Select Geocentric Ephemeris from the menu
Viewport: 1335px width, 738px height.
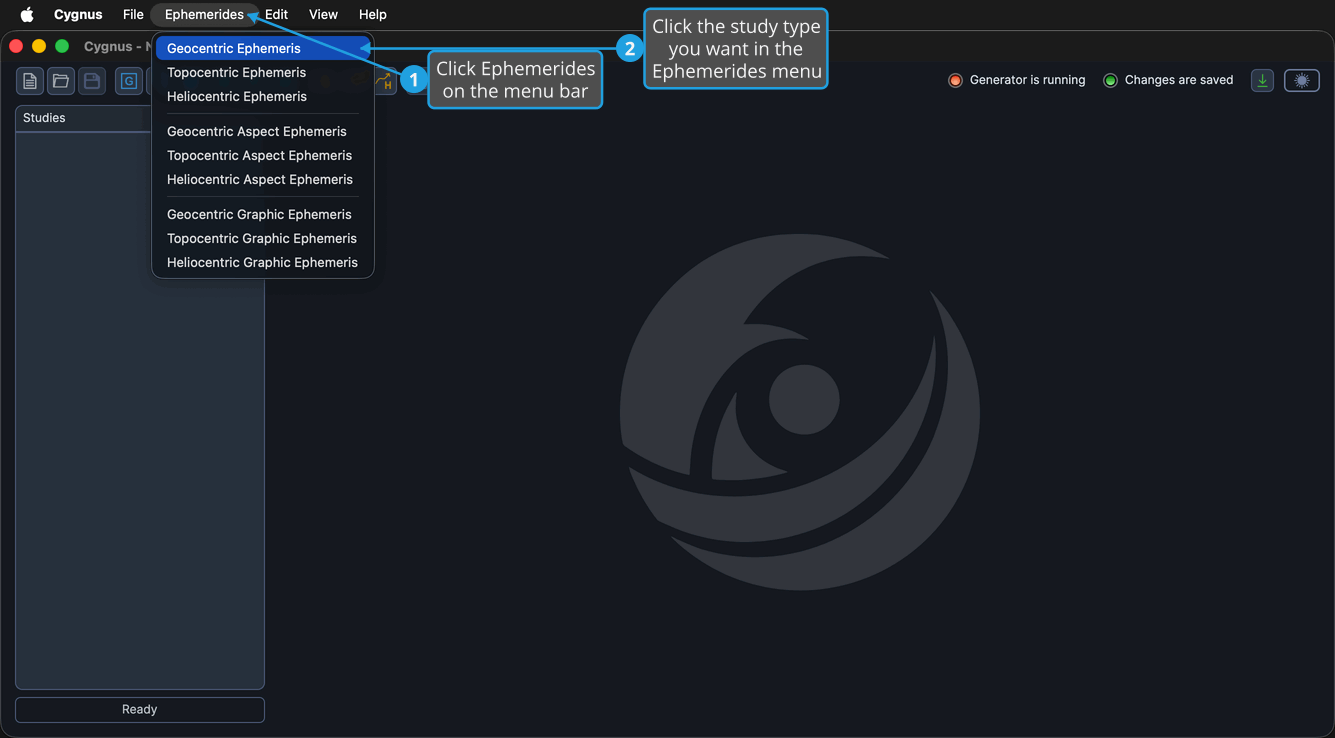pyautogui.click(x=262, y=48)
